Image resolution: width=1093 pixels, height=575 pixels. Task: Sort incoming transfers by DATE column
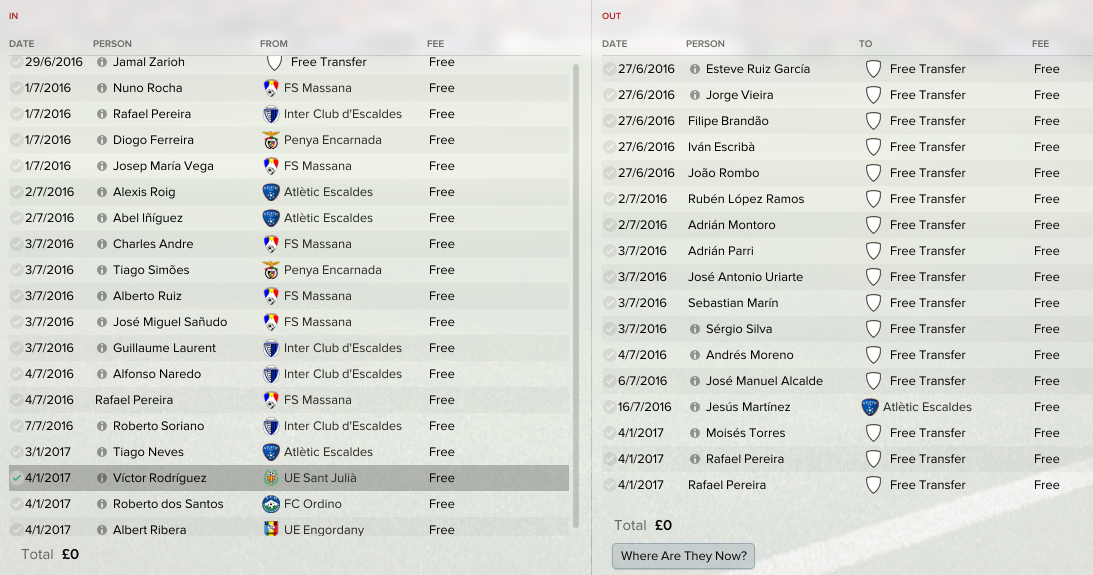(22, 43)
